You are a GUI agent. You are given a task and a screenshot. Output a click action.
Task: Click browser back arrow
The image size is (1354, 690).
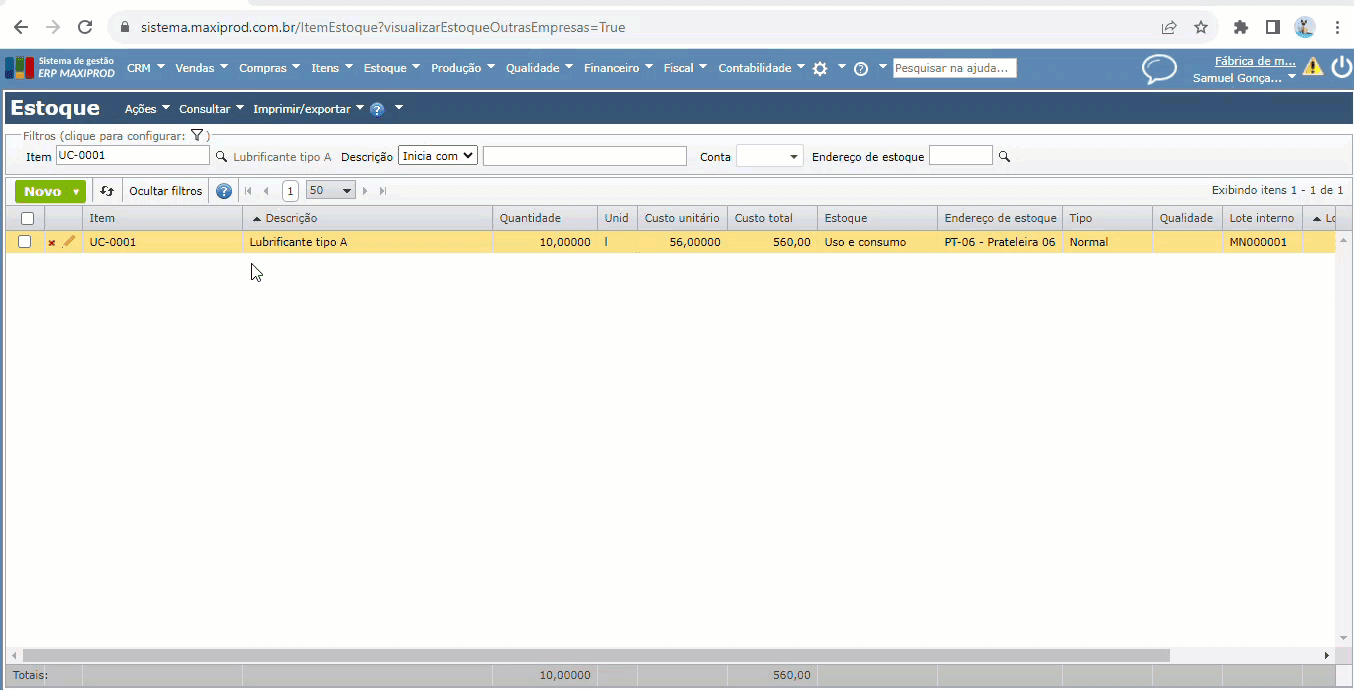[21, 27]
